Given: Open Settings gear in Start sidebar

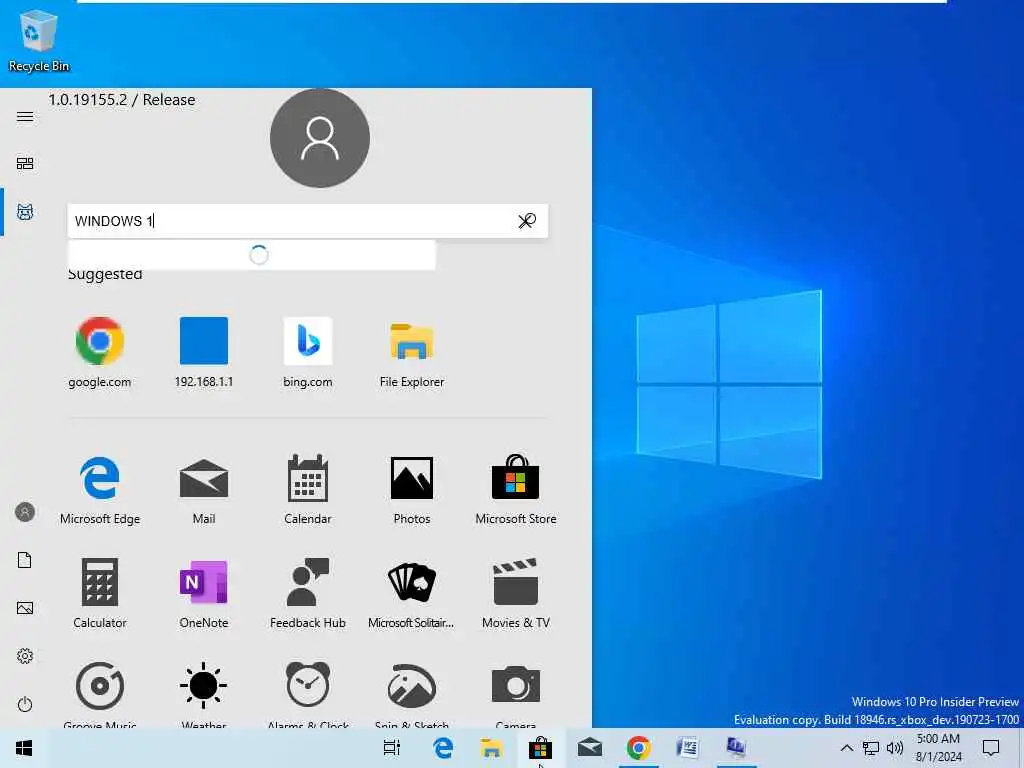Looking at the screenshot, I should [x=25, y=656].
